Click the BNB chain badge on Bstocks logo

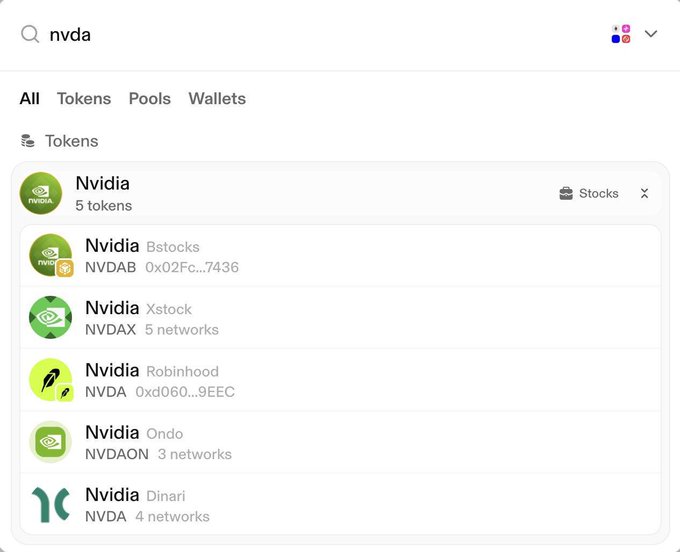pyautogui.click(x=65, y=268)
